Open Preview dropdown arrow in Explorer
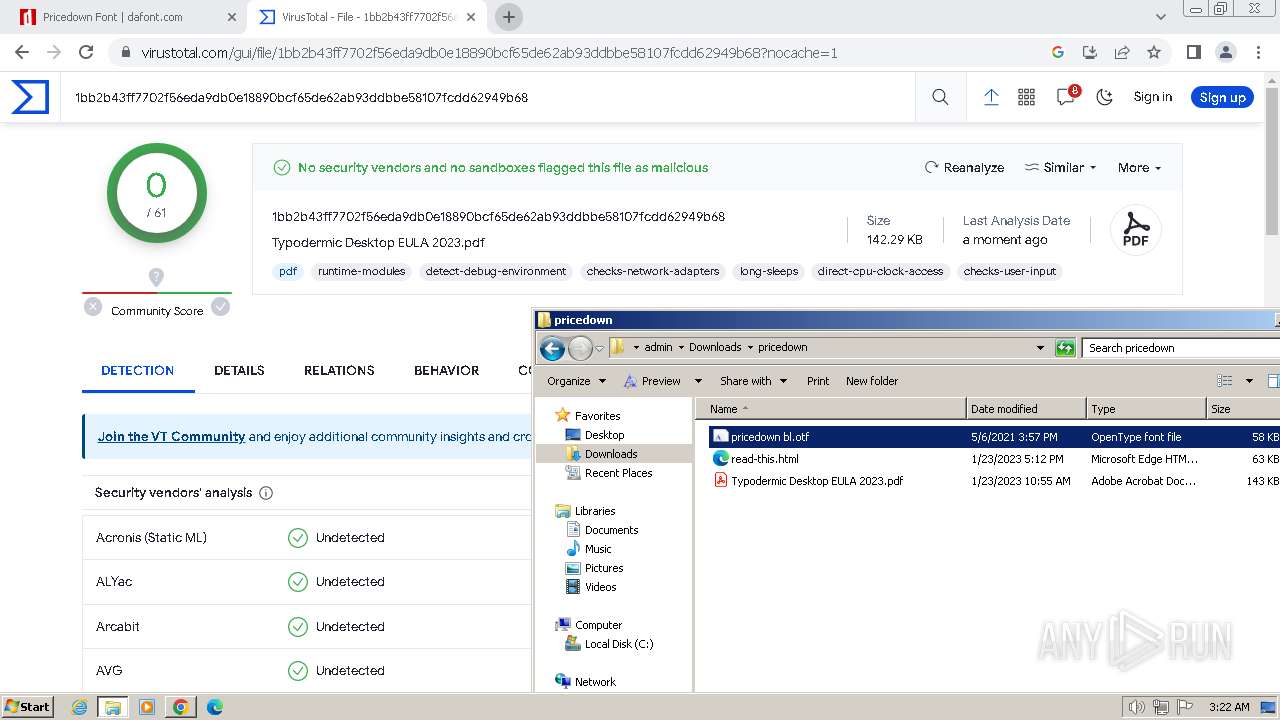This screenshot has width=1280, height=720. (698, 381)
